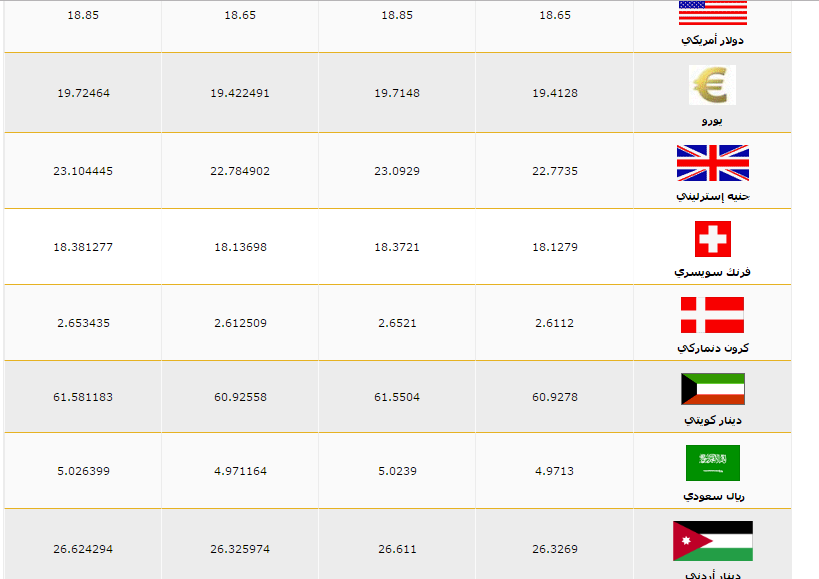This screenshot has height=579, width=819.
Task: Select the جنيه إسترليني label
Action: tap(712, 196)
